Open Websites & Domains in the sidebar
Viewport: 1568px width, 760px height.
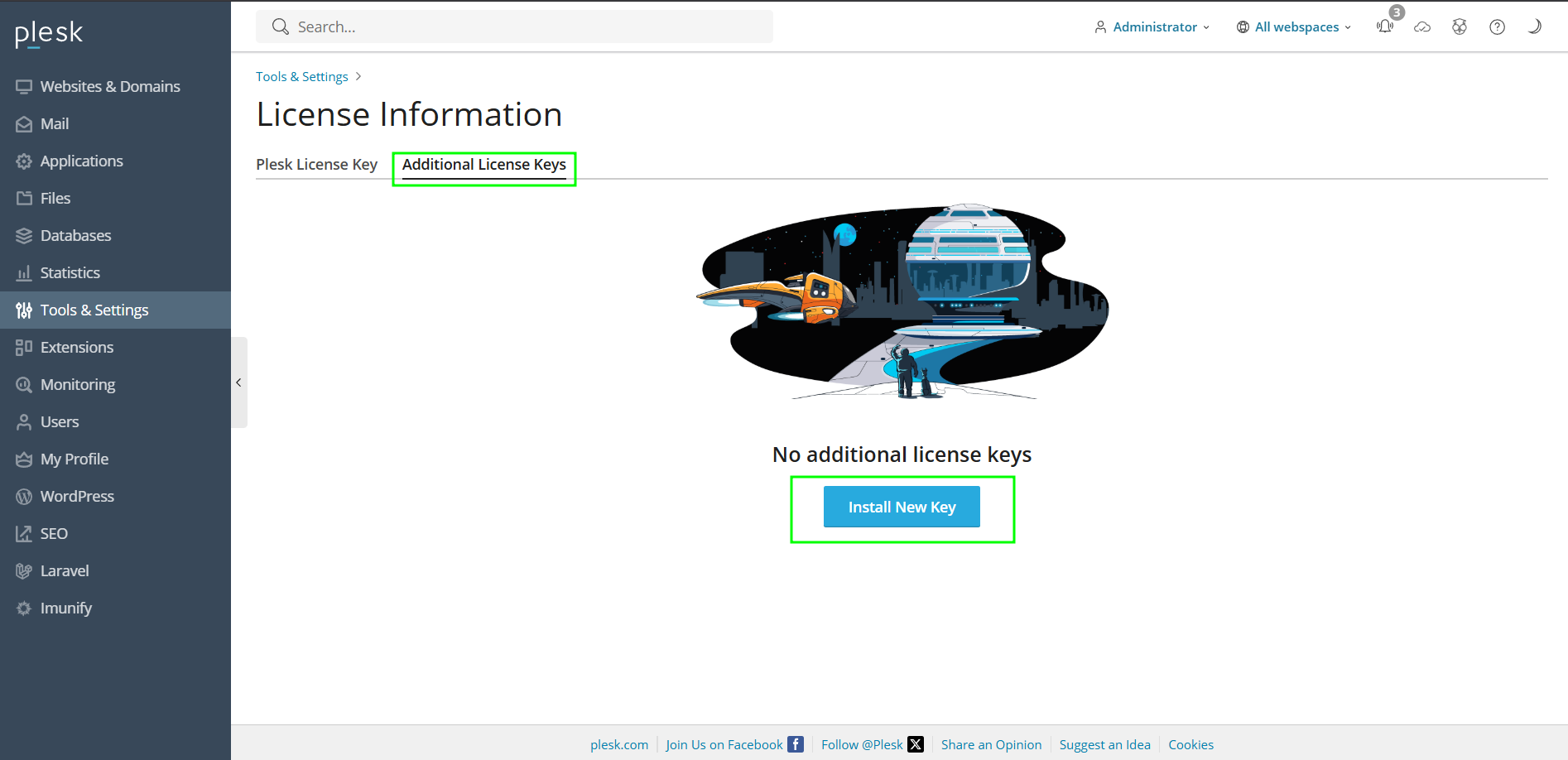[x=110, y=86]
